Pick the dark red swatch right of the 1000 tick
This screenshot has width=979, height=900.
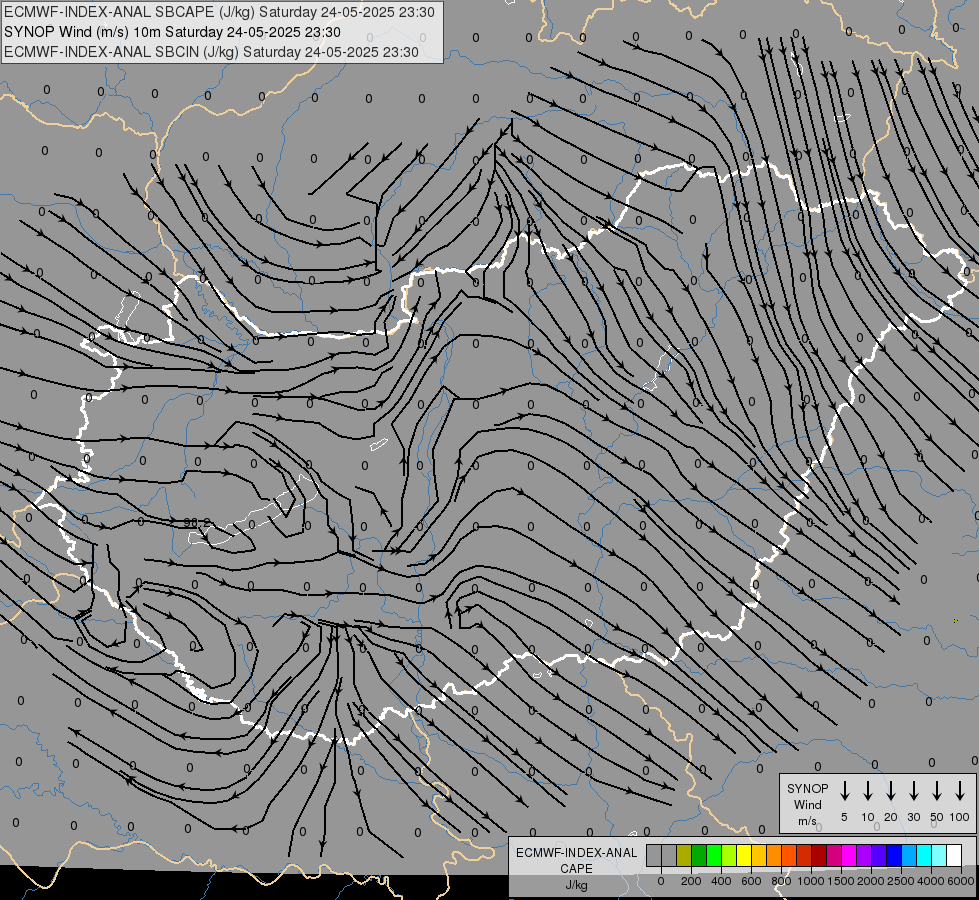(x=819, y=855)
